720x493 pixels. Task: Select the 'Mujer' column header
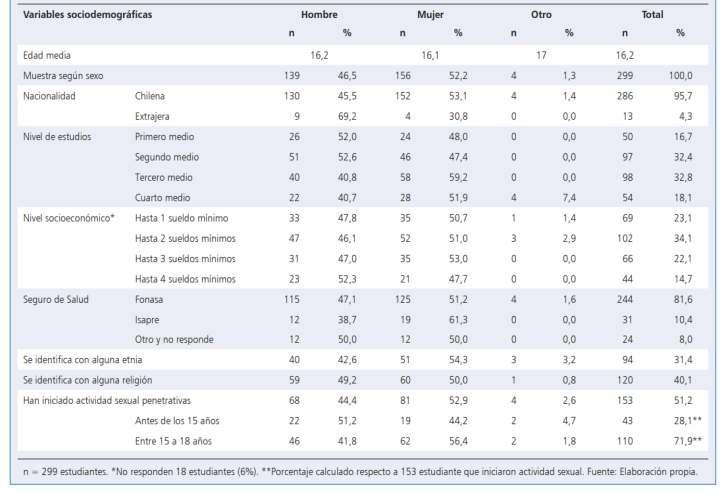coord(430,15)
